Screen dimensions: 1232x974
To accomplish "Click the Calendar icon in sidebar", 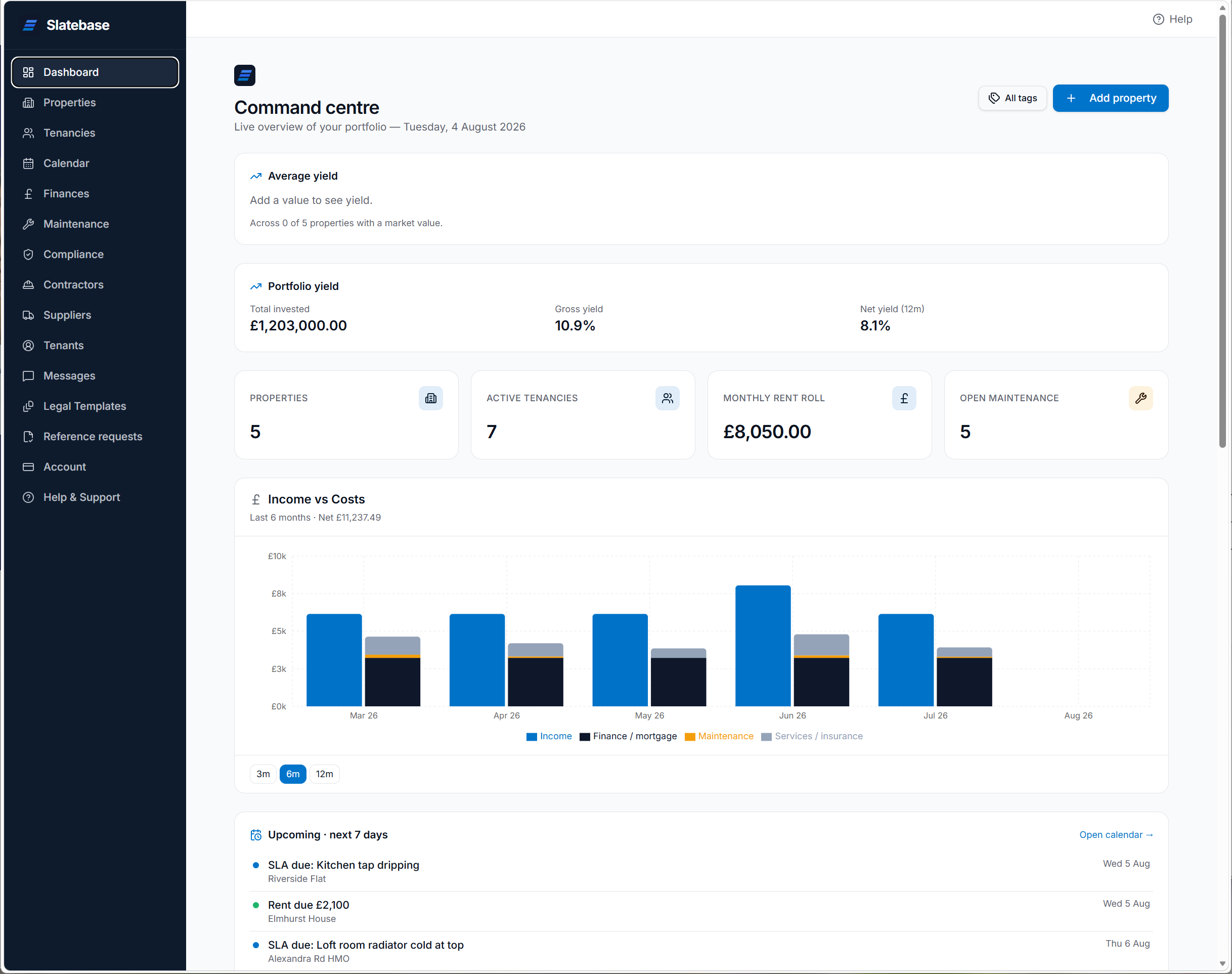I will (x=28, y=163).
